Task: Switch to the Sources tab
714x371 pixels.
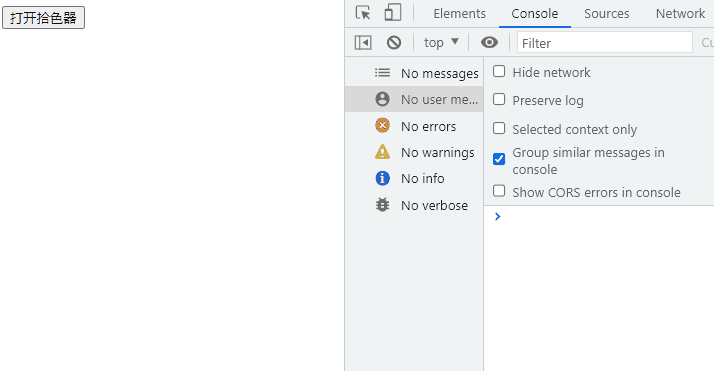Action: [x=607, y=14]
